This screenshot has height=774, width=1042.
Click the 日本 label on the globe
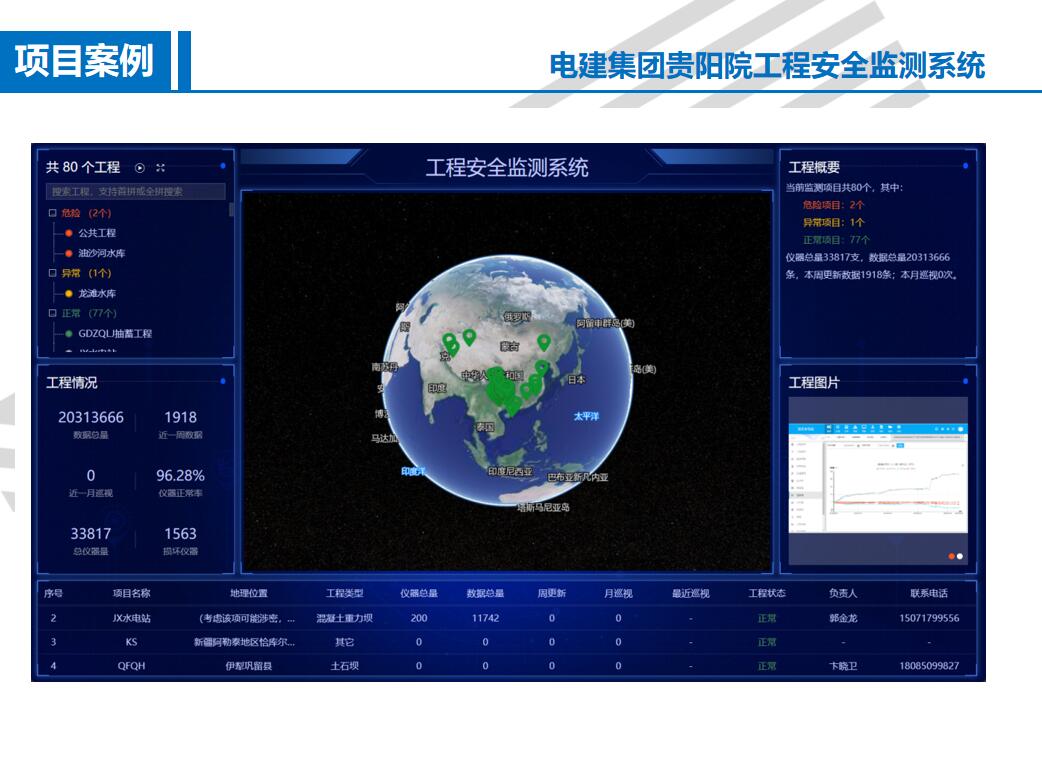(x=577, y=379)
